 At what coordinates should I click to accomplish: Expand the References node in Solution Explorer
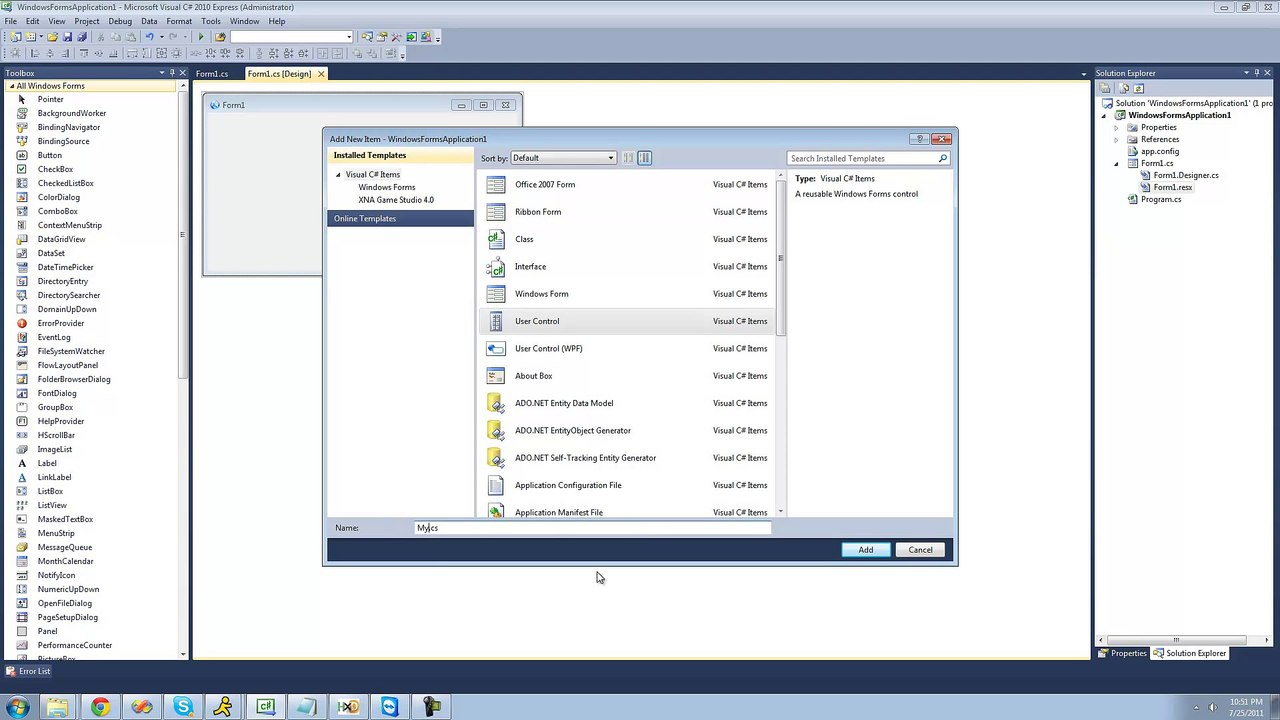[1117, 140]
